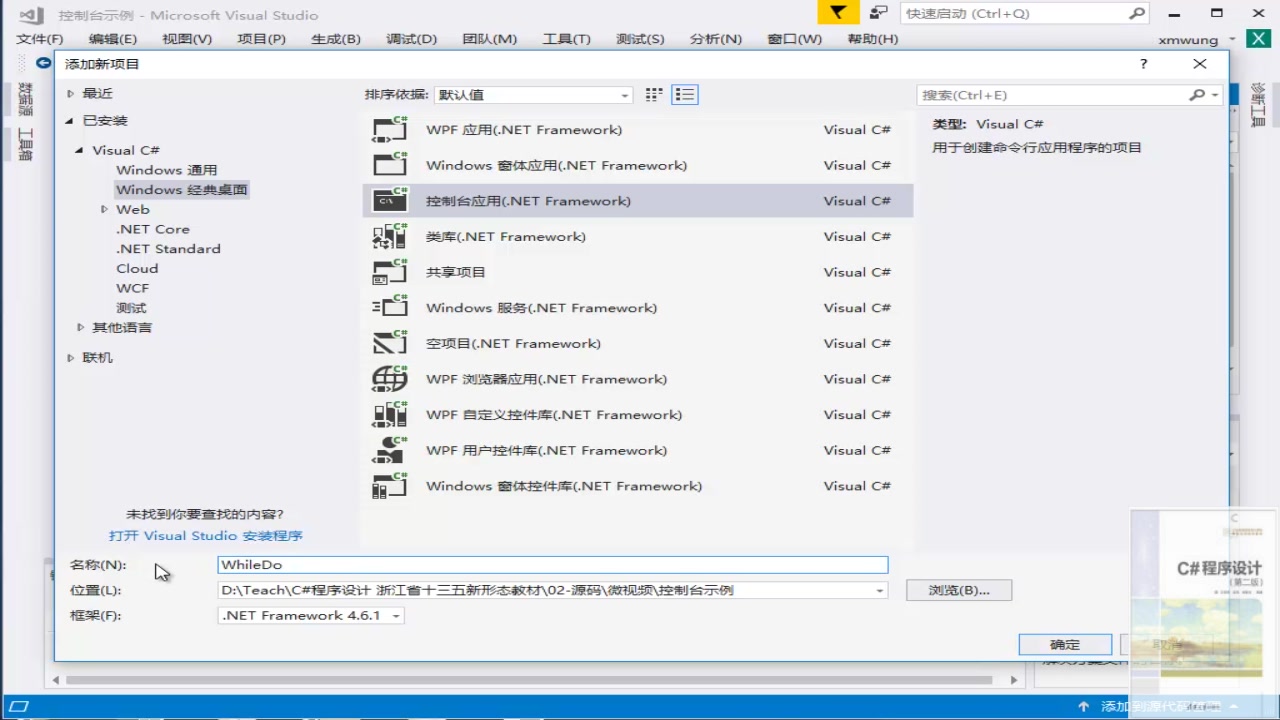This screenshot has height=720, width=1280.
Task: Open the 窗口(W) menu
Action: point(795,39)
